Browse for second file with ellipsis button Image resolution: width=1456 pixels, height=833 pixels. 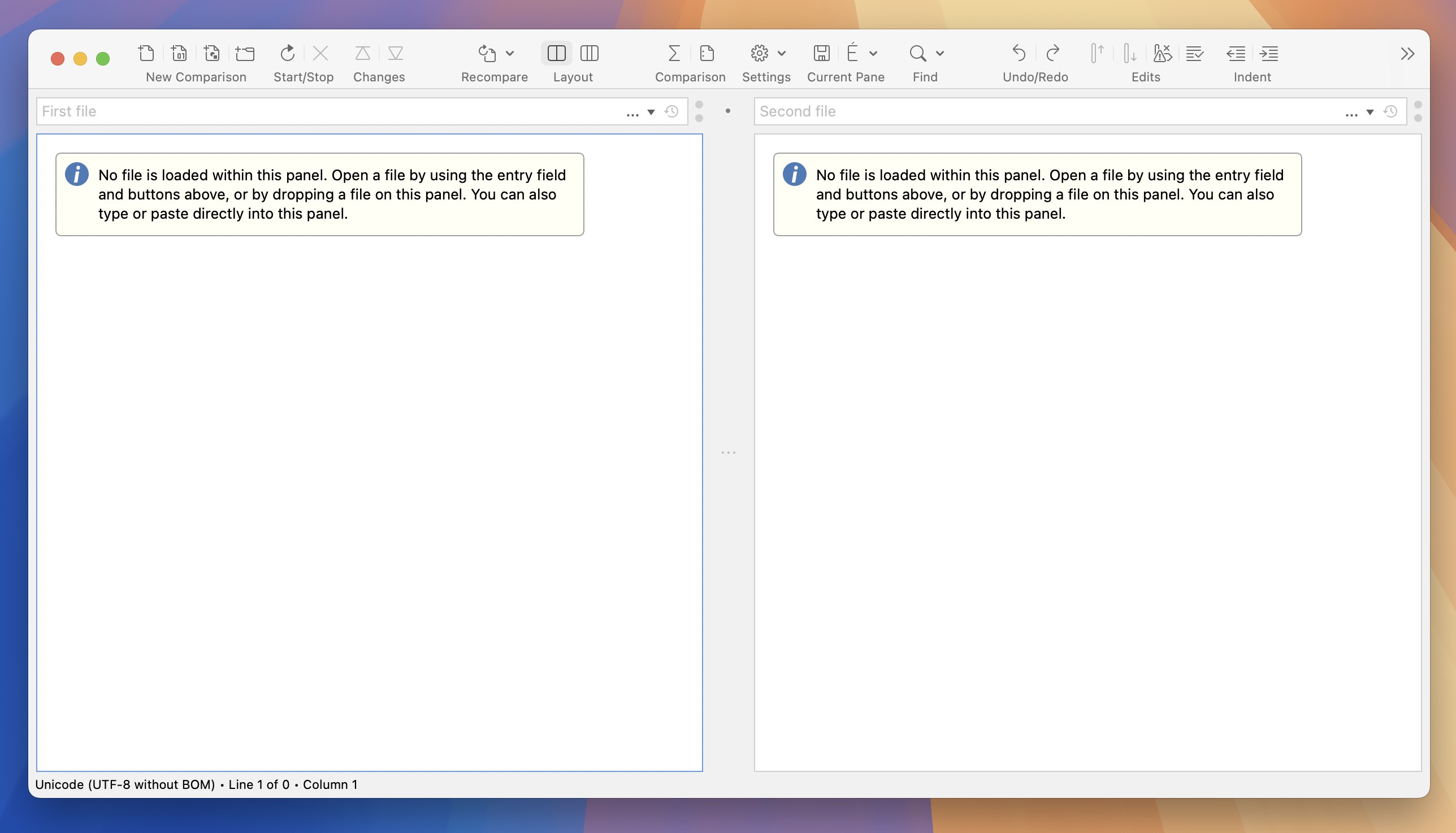[x=1351, y=113]
